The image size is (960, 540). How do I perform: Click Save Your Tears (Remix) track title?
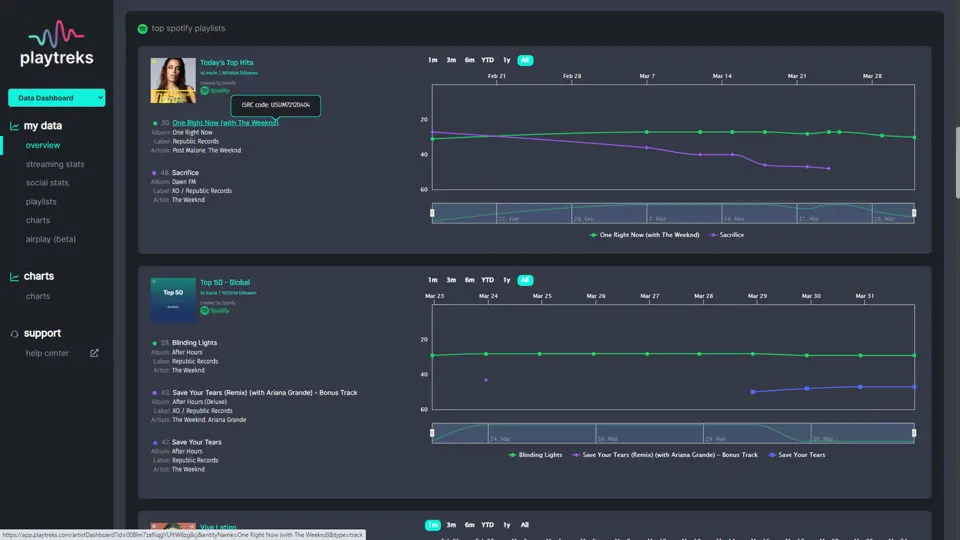tap(264, 392)
